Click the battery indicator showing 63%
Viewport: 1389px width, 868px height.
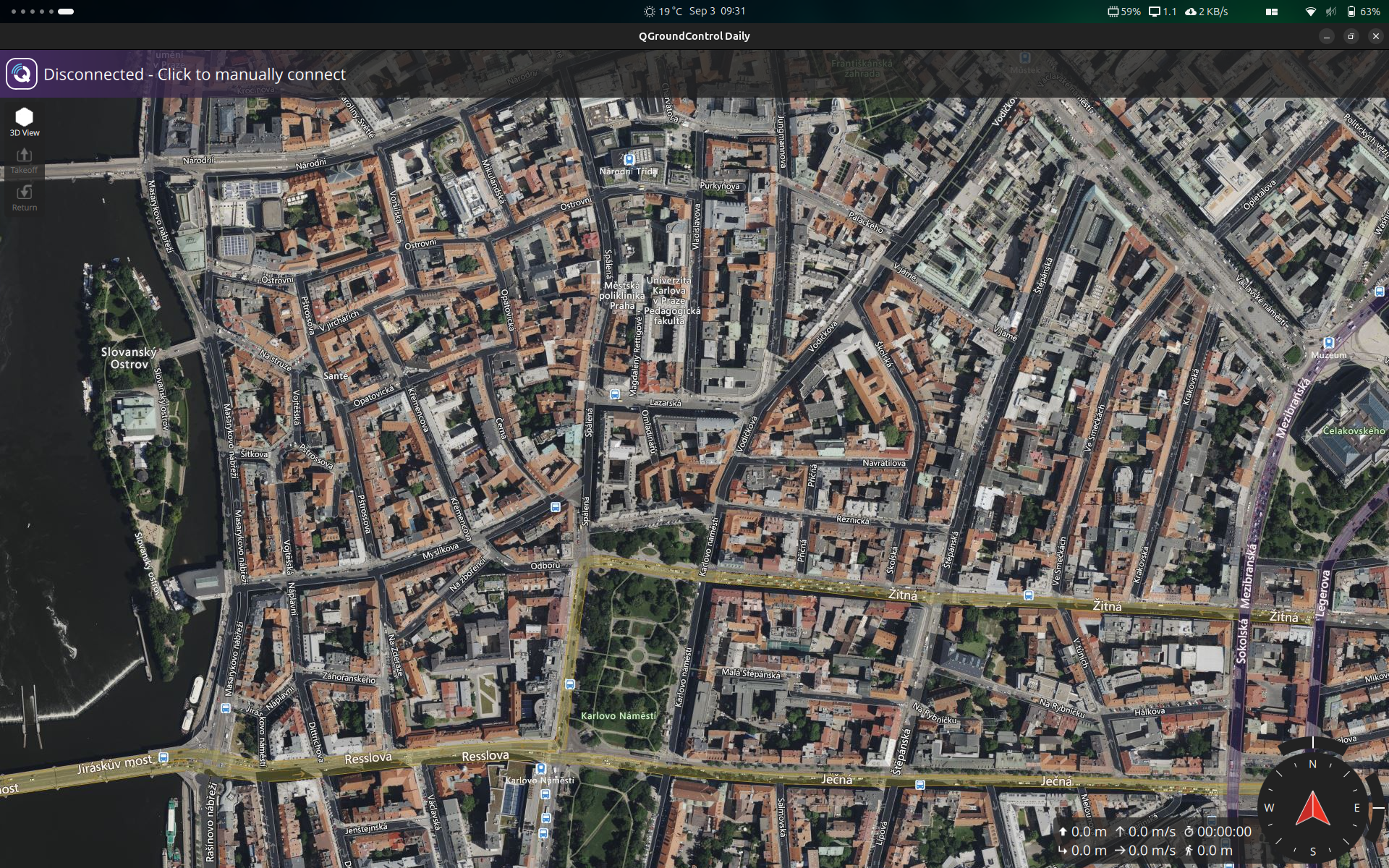[1363, 12]
